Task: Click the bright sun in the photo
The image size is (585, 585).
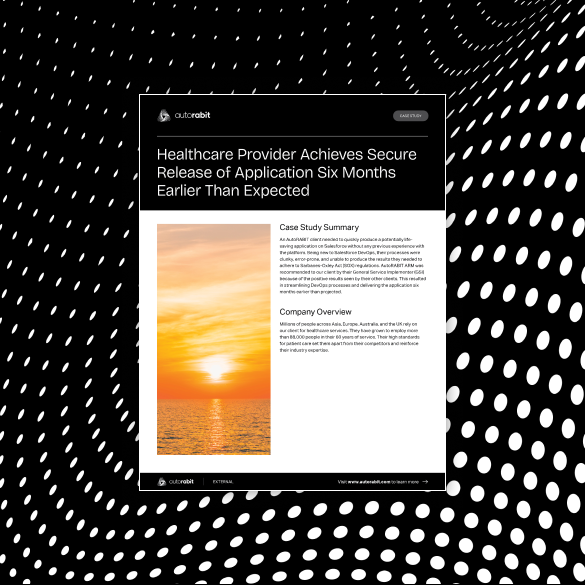Action: tap(216, 368)
